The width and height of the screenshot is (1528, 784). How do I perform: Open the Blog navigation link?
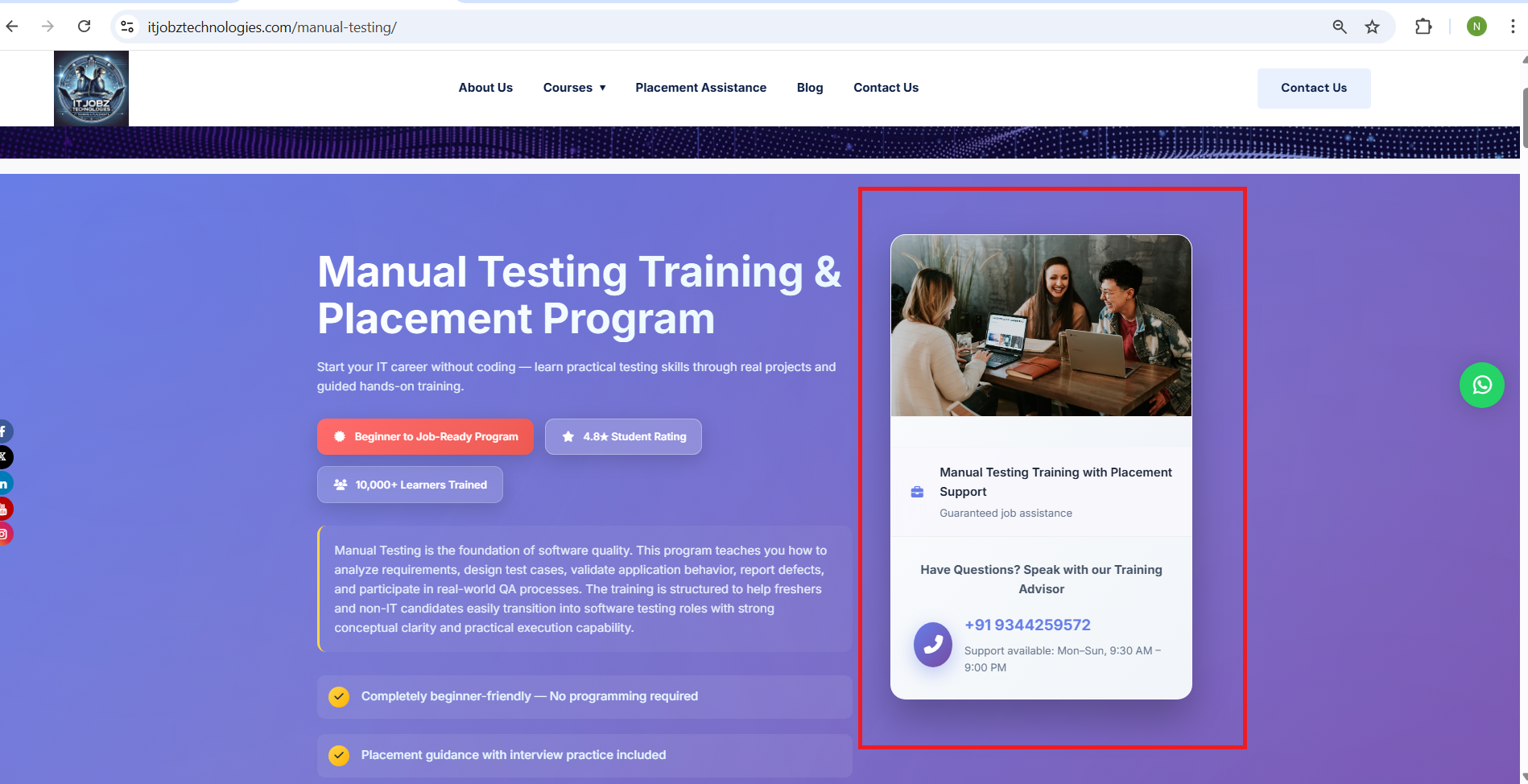809,88
